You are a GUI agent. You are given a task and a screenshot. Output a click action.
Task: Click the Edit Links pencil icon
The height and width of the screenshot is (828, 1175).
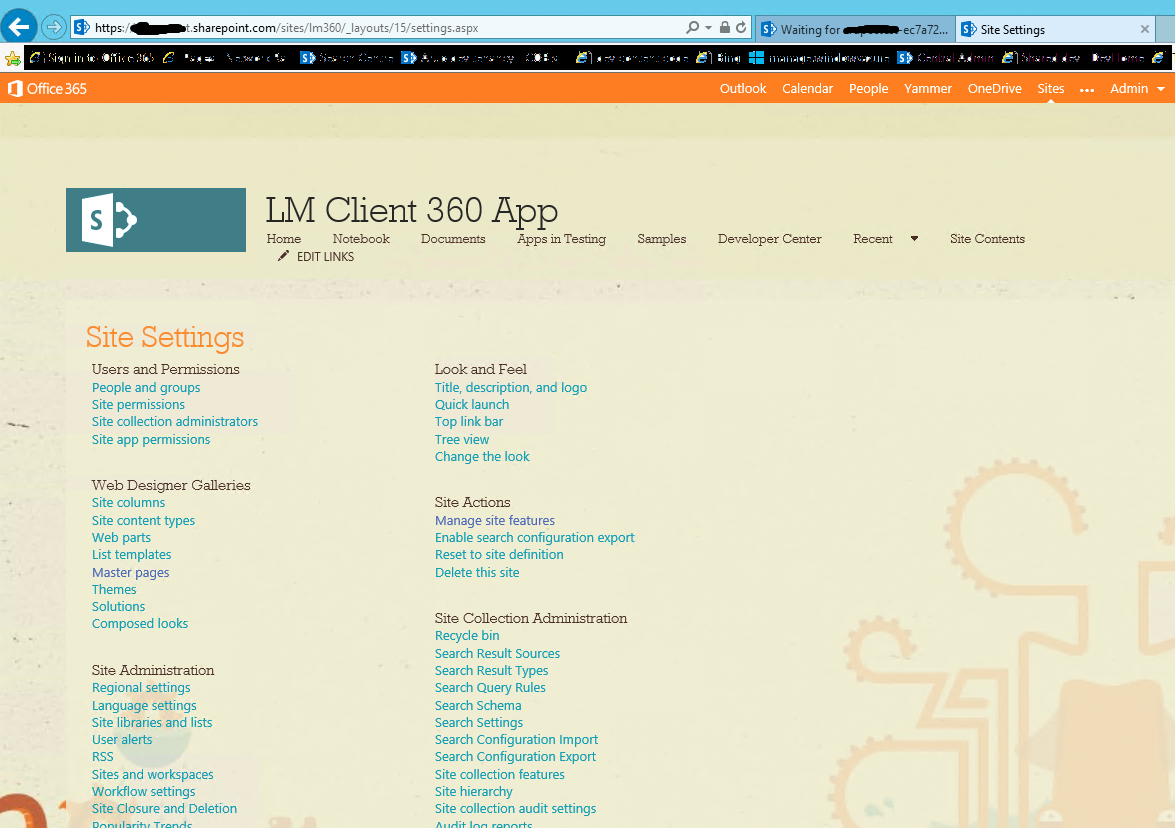click(x=283, y=256)
